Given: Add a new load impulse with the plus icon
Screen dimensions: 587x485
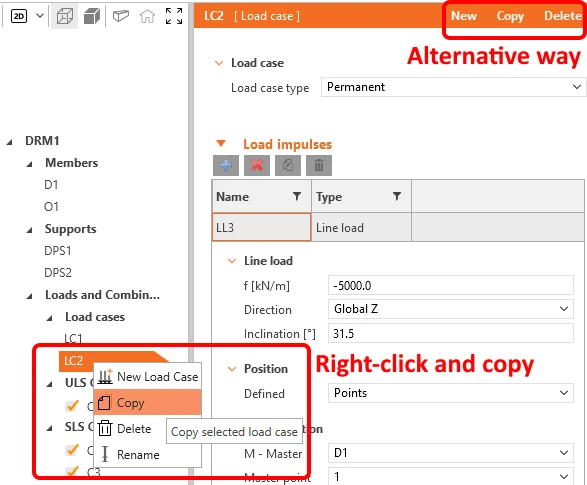Looking at the screenshot, I should click(x=226, y=165).
